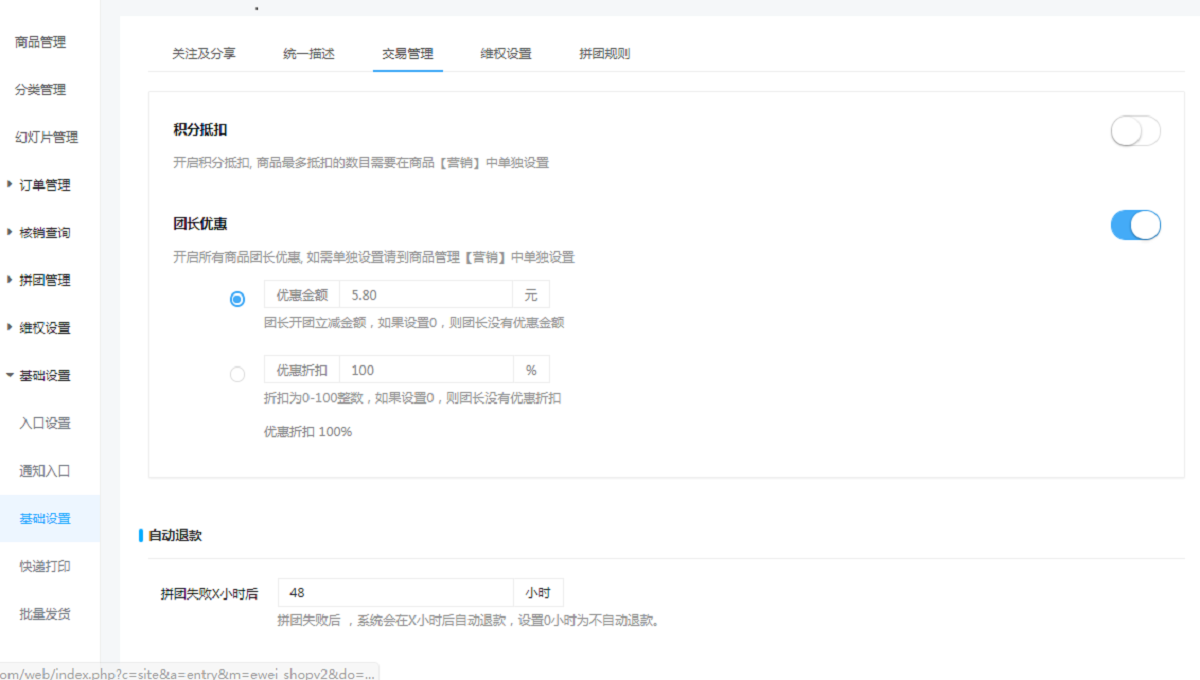Select the 优惠折扣 radio button
Screen dimensions: 1200x680
pyautogui.click(x=237, y=374)
